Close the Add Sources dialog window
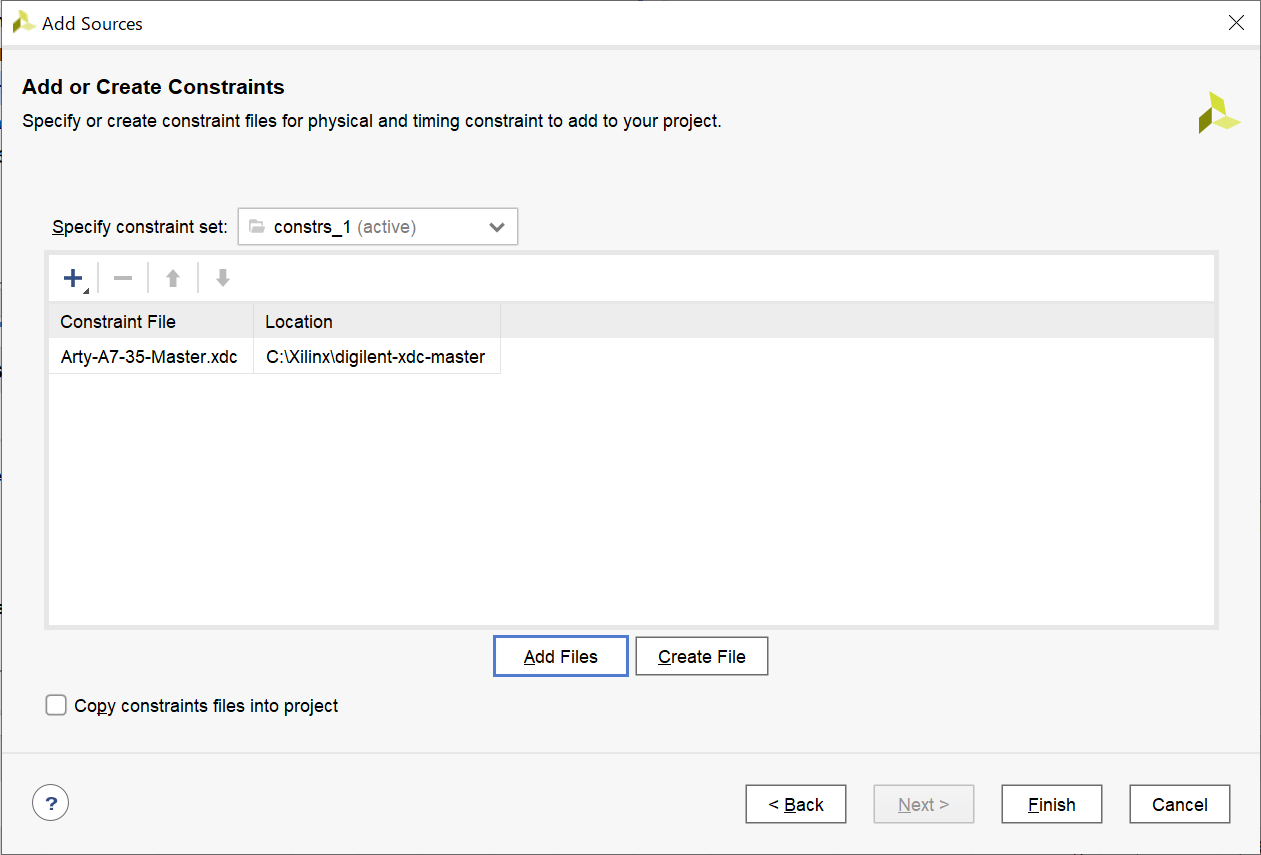1261x855 pixels. [x=1236, y=23]
